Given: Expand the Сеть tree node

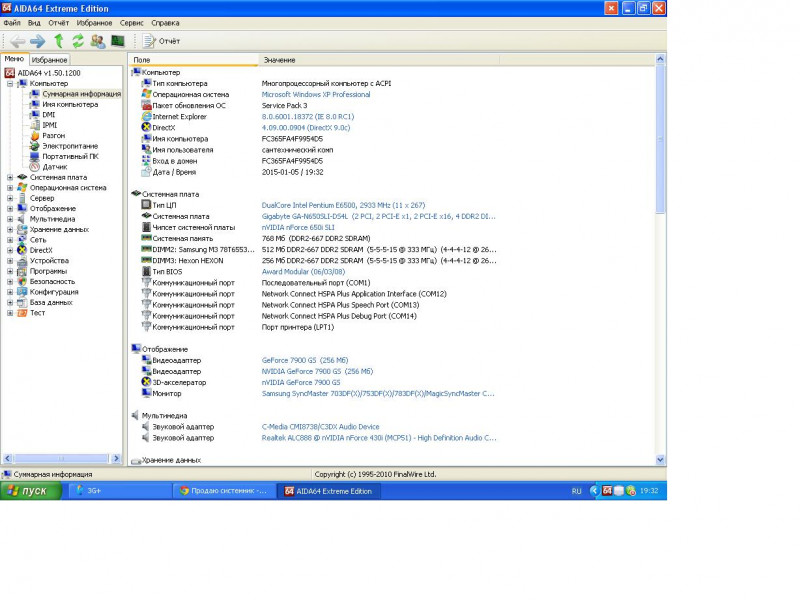Looking at the screenshot, I should click(x=10, y=240).
